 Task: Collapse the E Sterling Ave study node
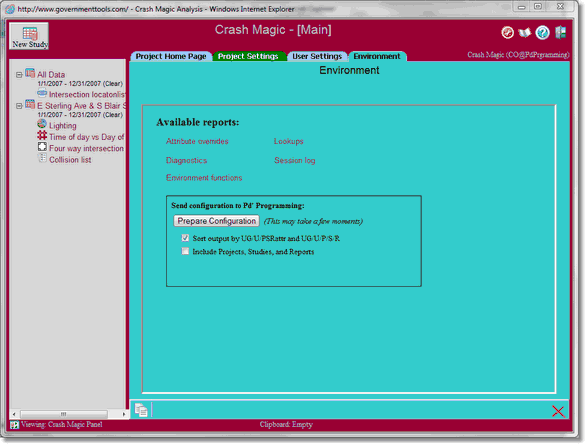pos(19,106)
